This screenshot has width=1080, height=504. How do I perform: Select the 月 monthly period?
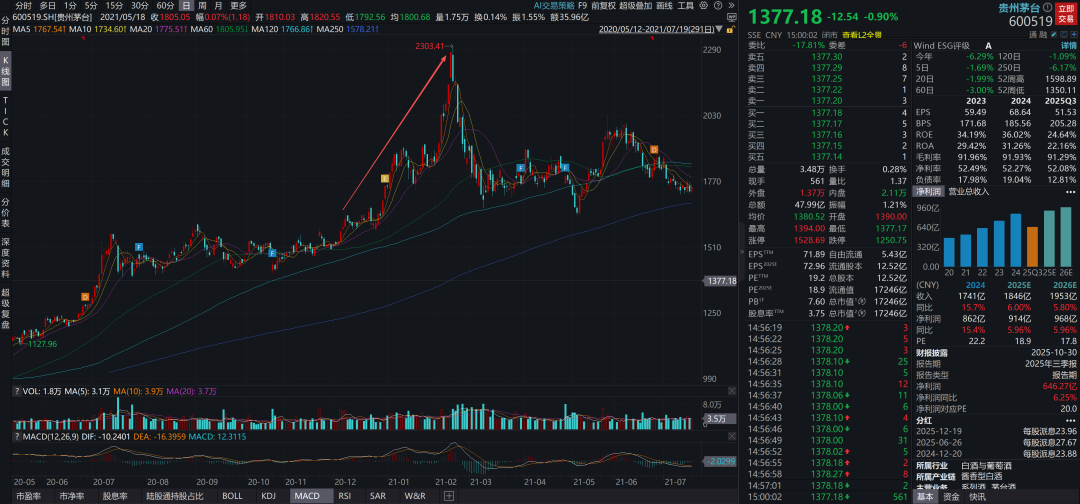coord(218,6)
